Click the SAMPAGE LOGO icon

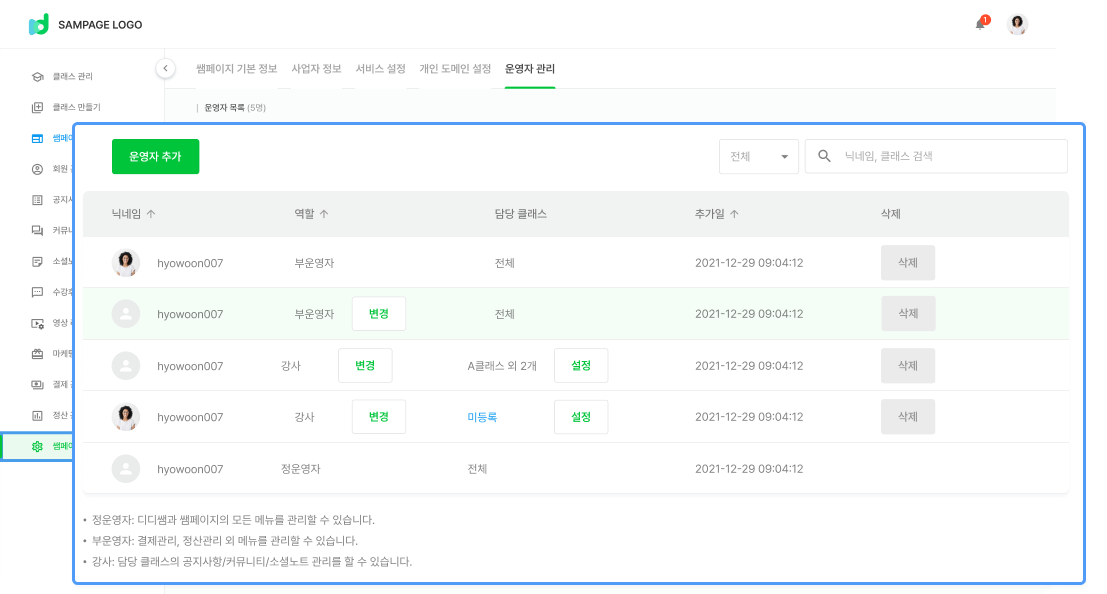(38, 24)
